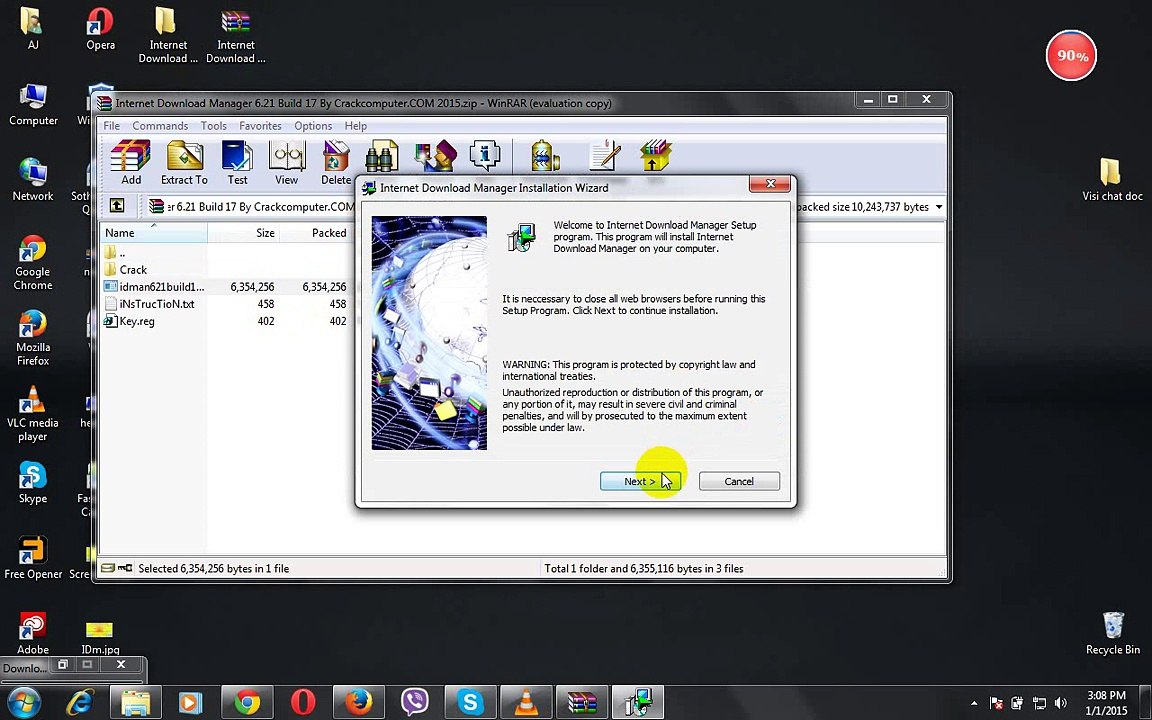The width and height of the screenshot is (1152, 720).
Task: Click the network tray icon
Action: [x=1039, y=703]
